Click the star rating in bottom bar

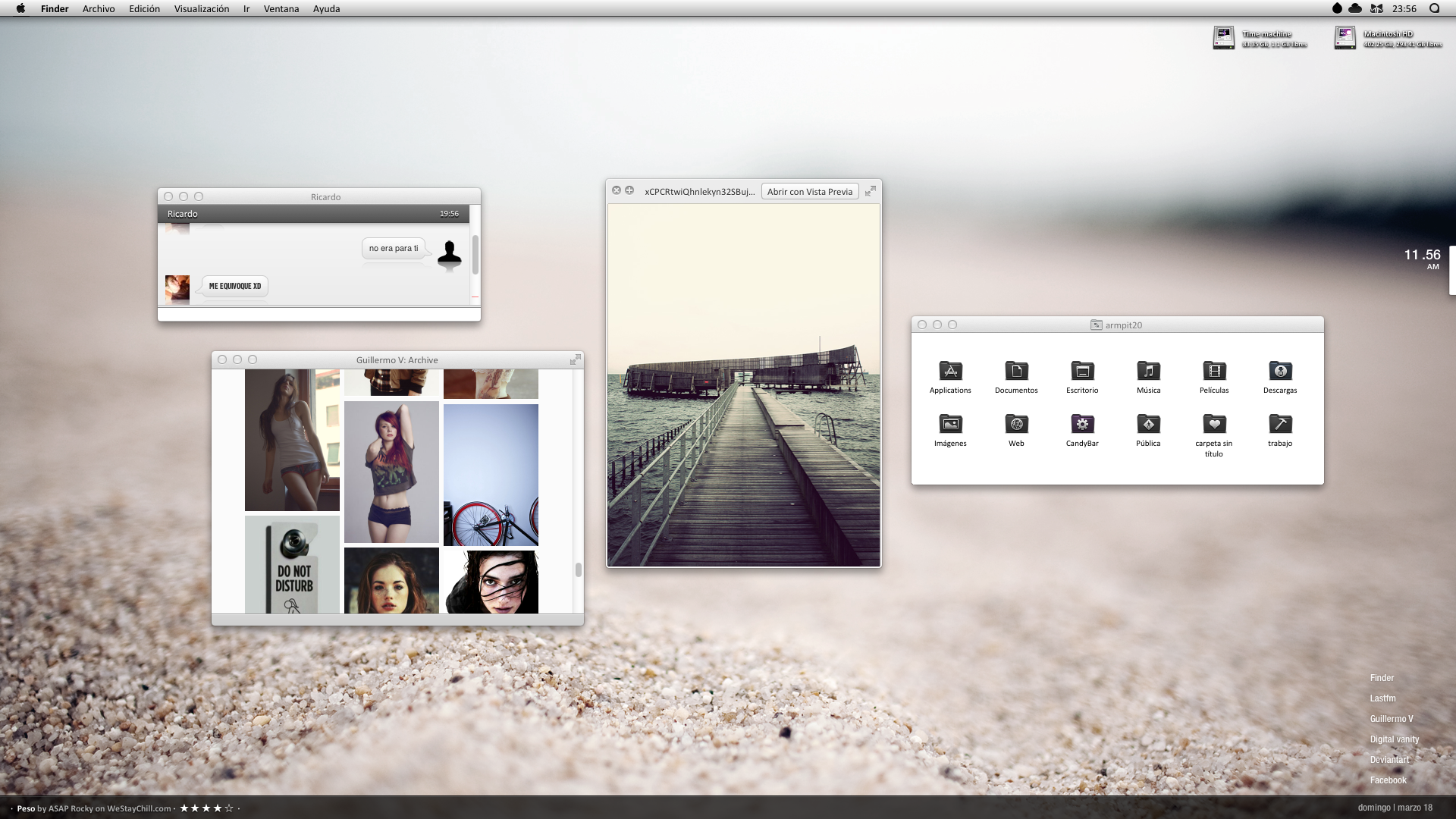coord(206,808)
